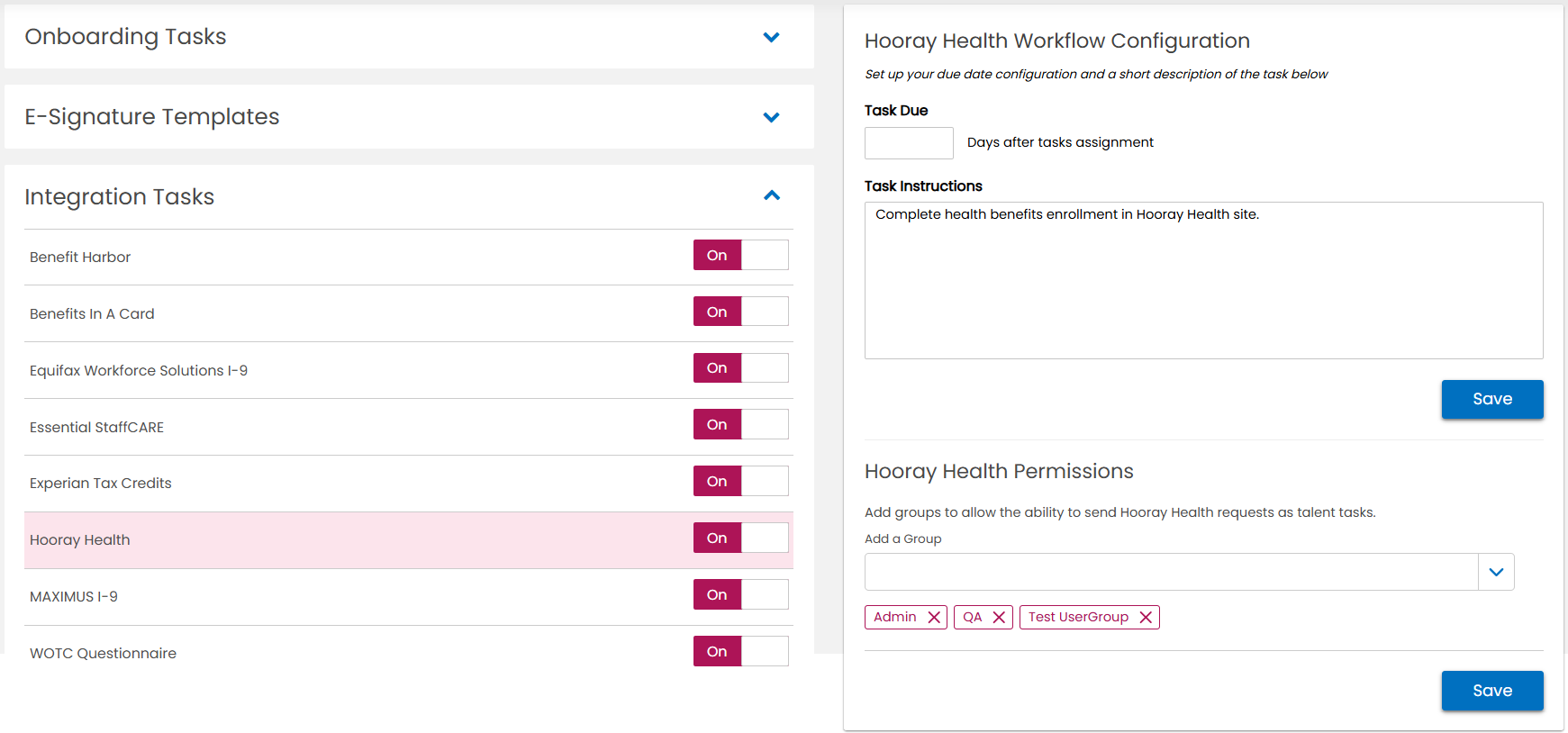Click the Task Due days input field
The image size is (1568, 733).
pyautogui.click(x=909, y=143)
